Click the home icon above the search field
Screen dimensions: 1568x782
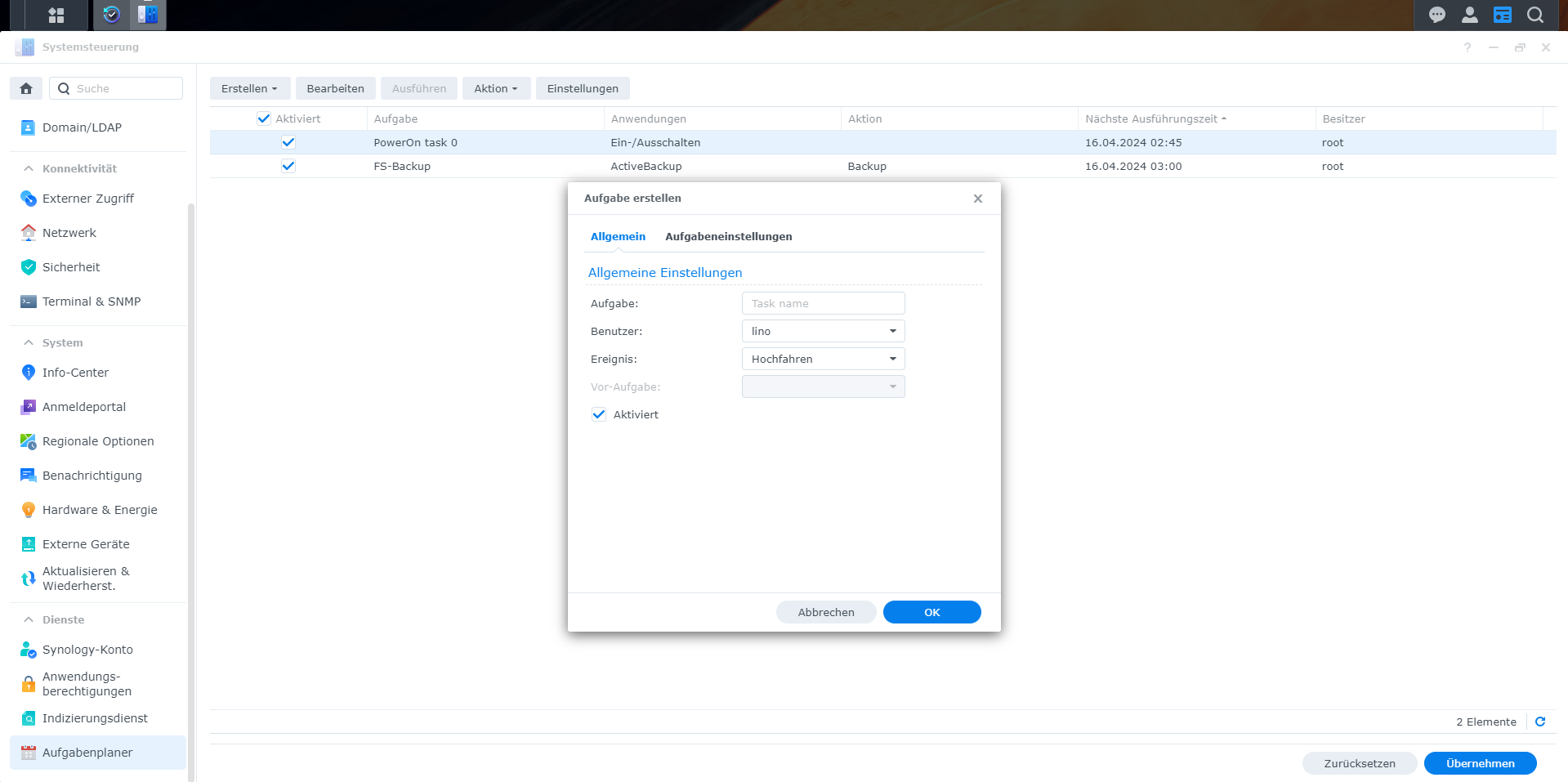point(25,87)
